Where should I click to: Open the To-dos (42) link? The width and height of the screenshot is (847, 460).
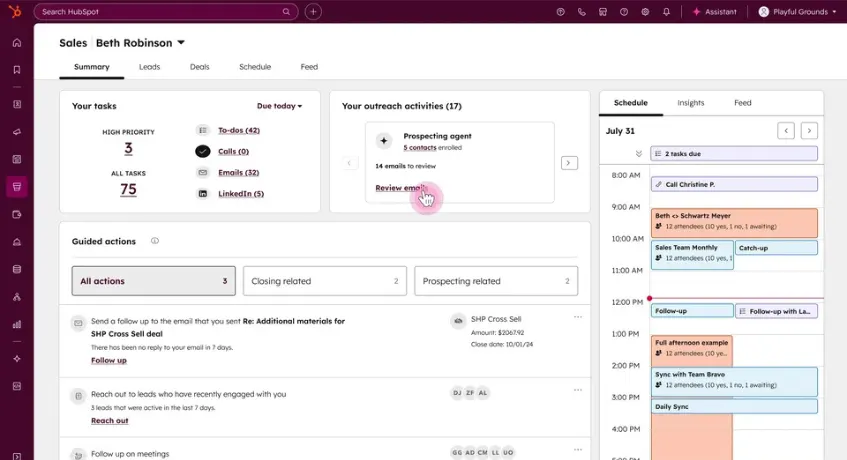point(239,130)
